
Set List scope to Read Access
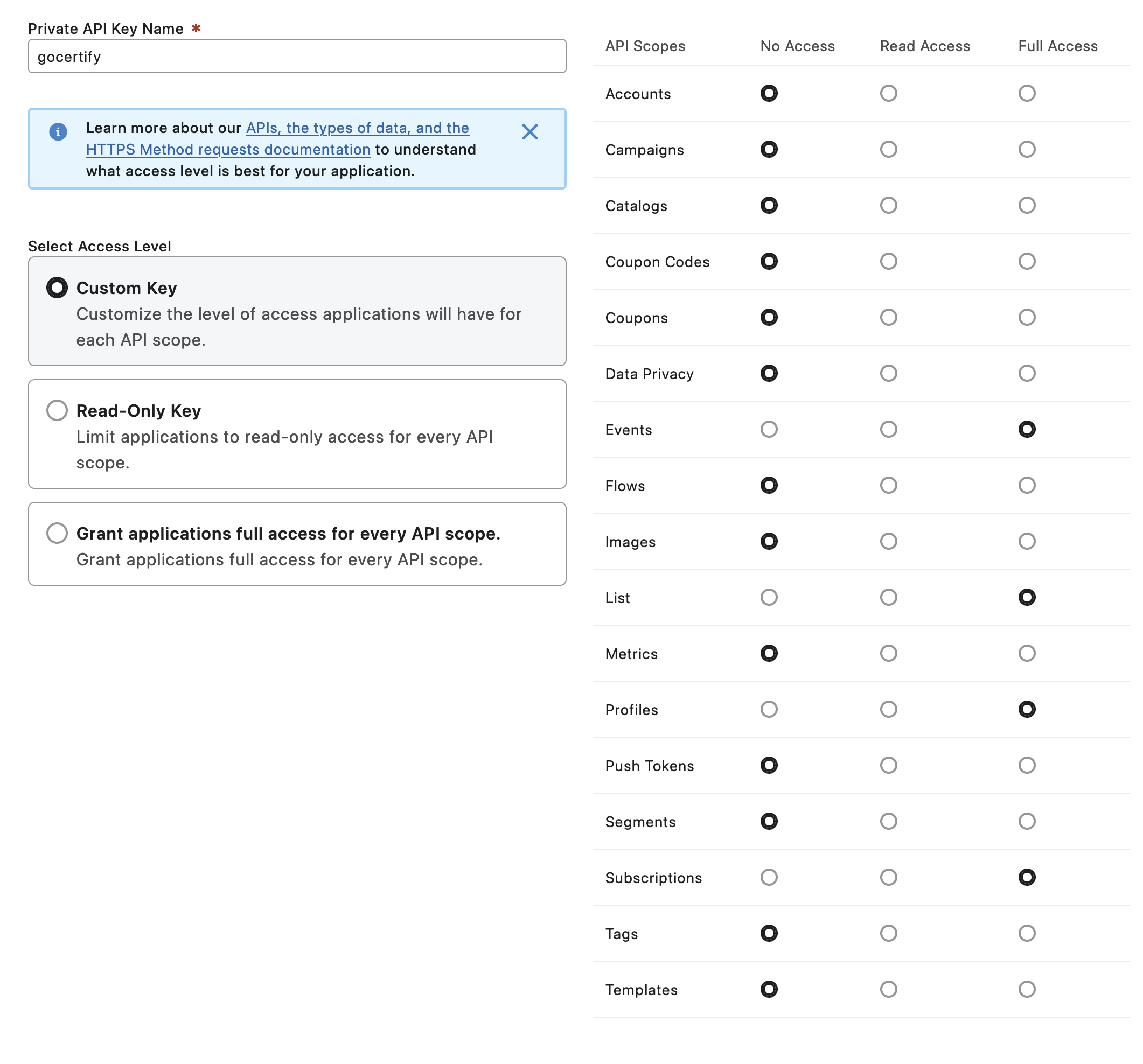[888, 597]
